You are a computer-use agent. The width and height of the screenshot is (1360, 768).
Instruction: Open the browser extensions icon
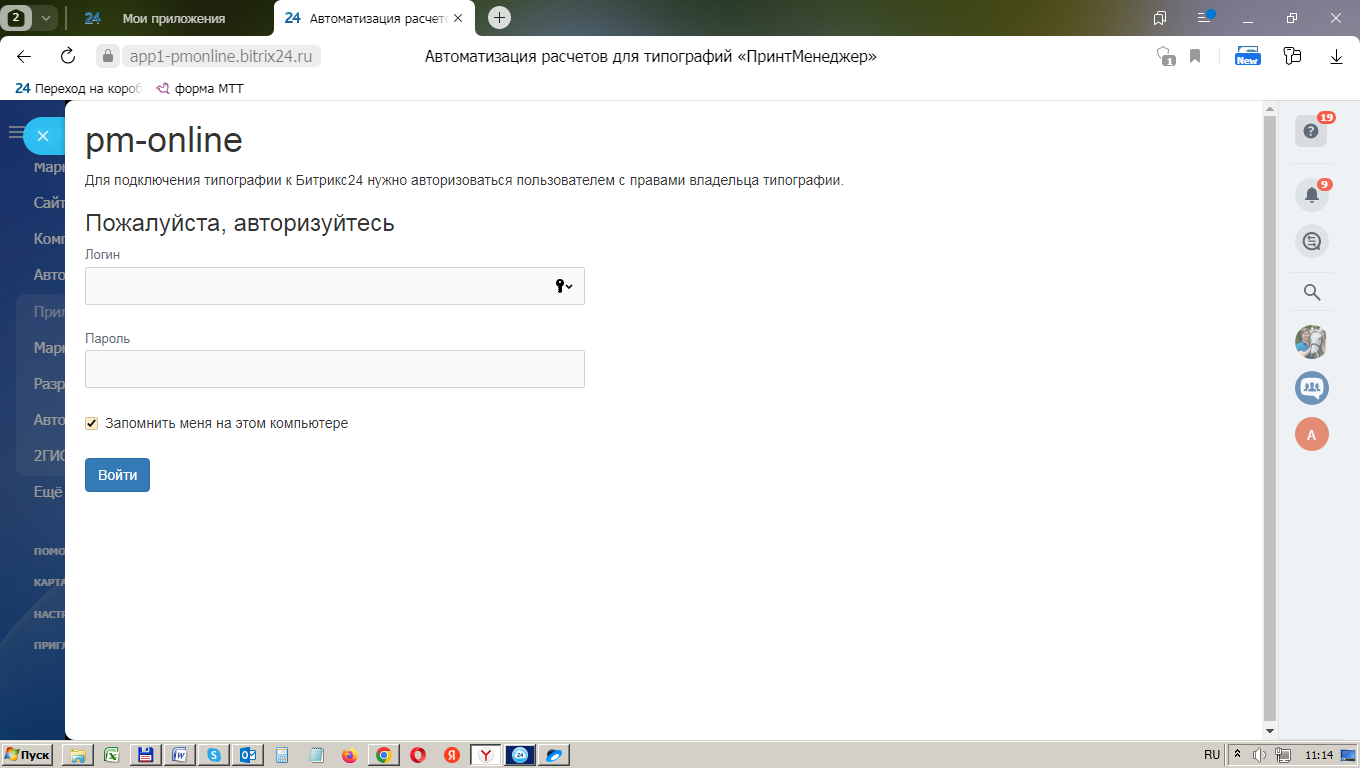coord(1293,57)
